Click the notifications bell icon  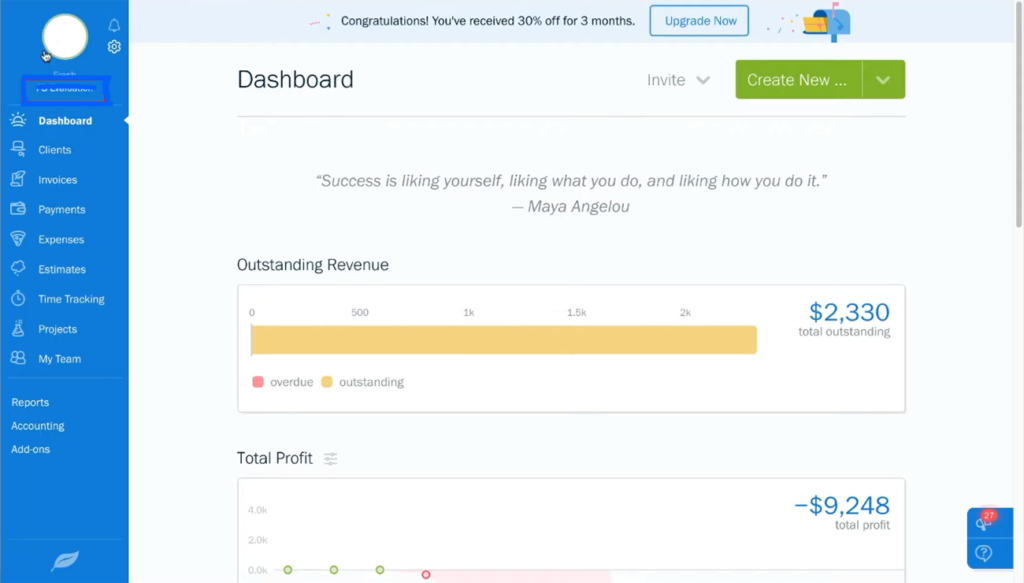tap(113, 25)
